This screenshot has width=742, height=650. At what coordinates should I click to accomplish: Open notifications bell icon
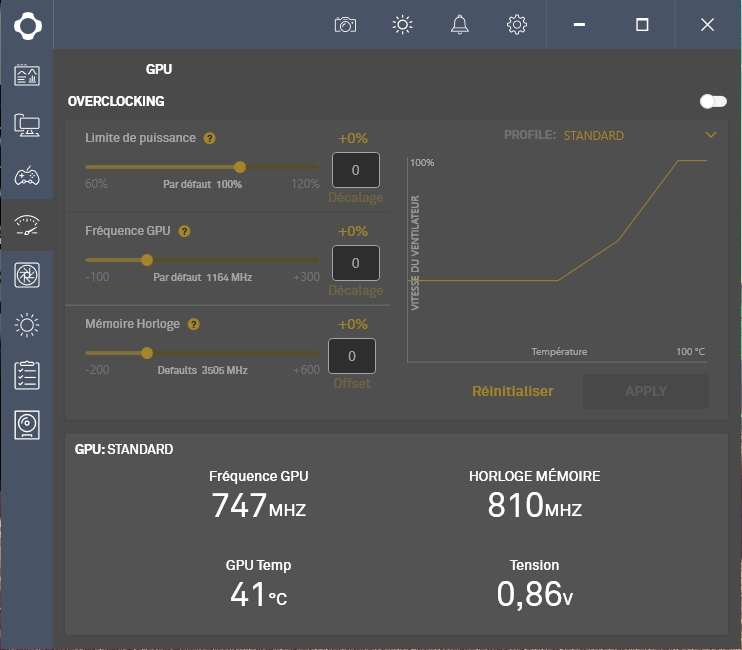pos(460,25)
